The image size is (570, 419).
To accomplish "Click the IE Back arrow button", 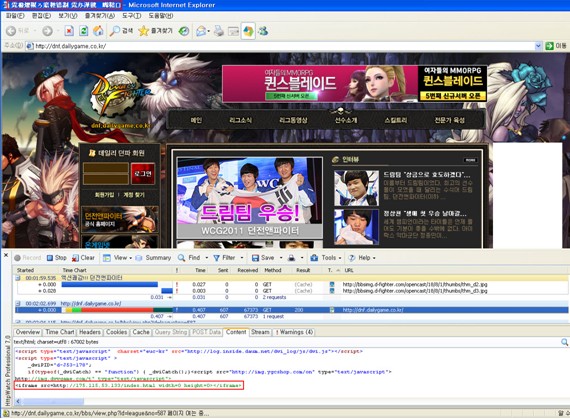I will pos(12,31).
